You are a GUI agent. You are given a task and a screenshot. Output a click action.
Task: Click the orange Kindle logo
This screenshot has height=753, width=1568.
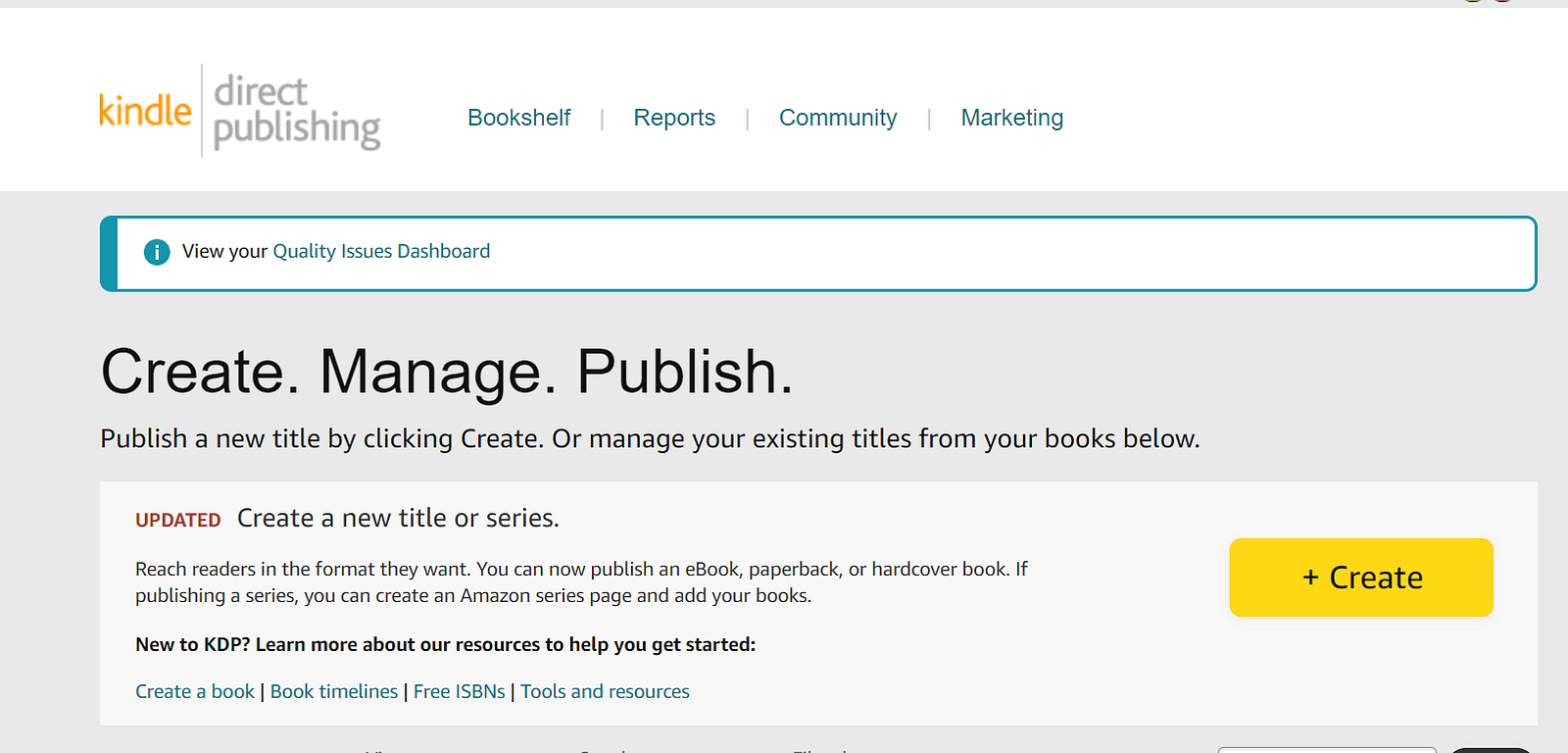pyautogui.click(x=145, y=111)
